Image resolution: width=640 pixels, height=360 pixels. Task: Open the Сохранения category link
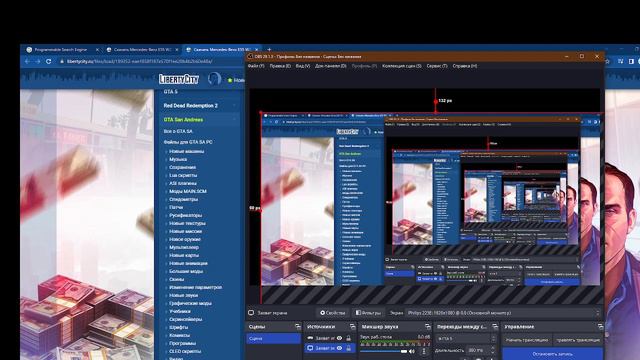[x=182, y=167]
